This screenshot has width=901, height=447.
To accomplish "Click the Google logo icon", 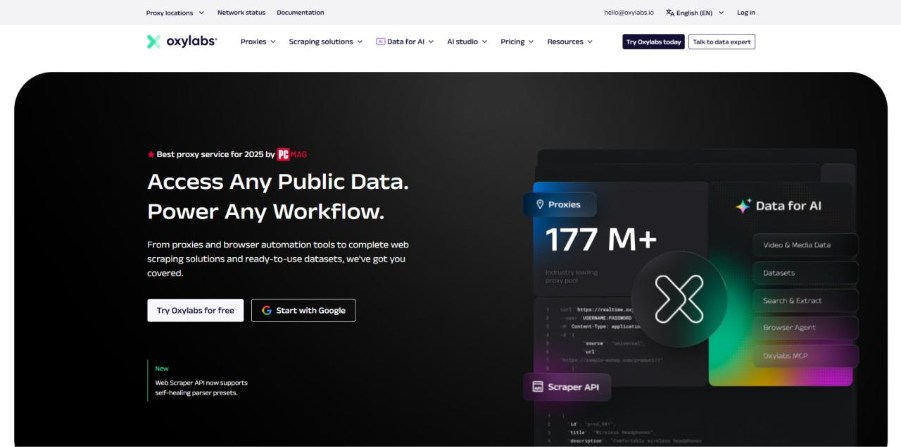I will [267, 310].
